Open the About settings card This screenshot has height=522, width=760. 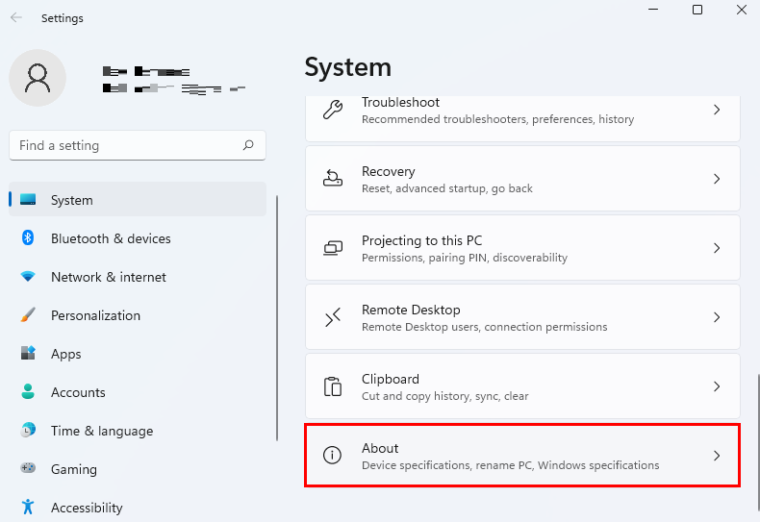[522, 455]
